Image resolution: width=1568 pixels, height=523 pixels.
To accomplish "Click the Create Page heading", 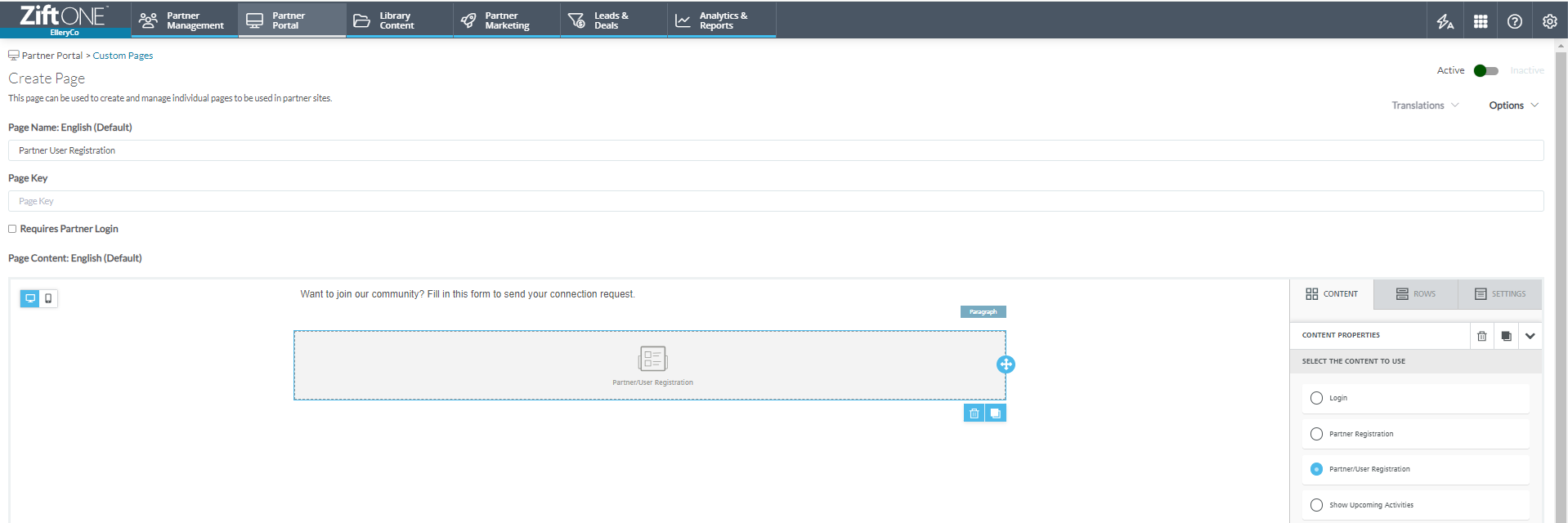I will 47,78.
